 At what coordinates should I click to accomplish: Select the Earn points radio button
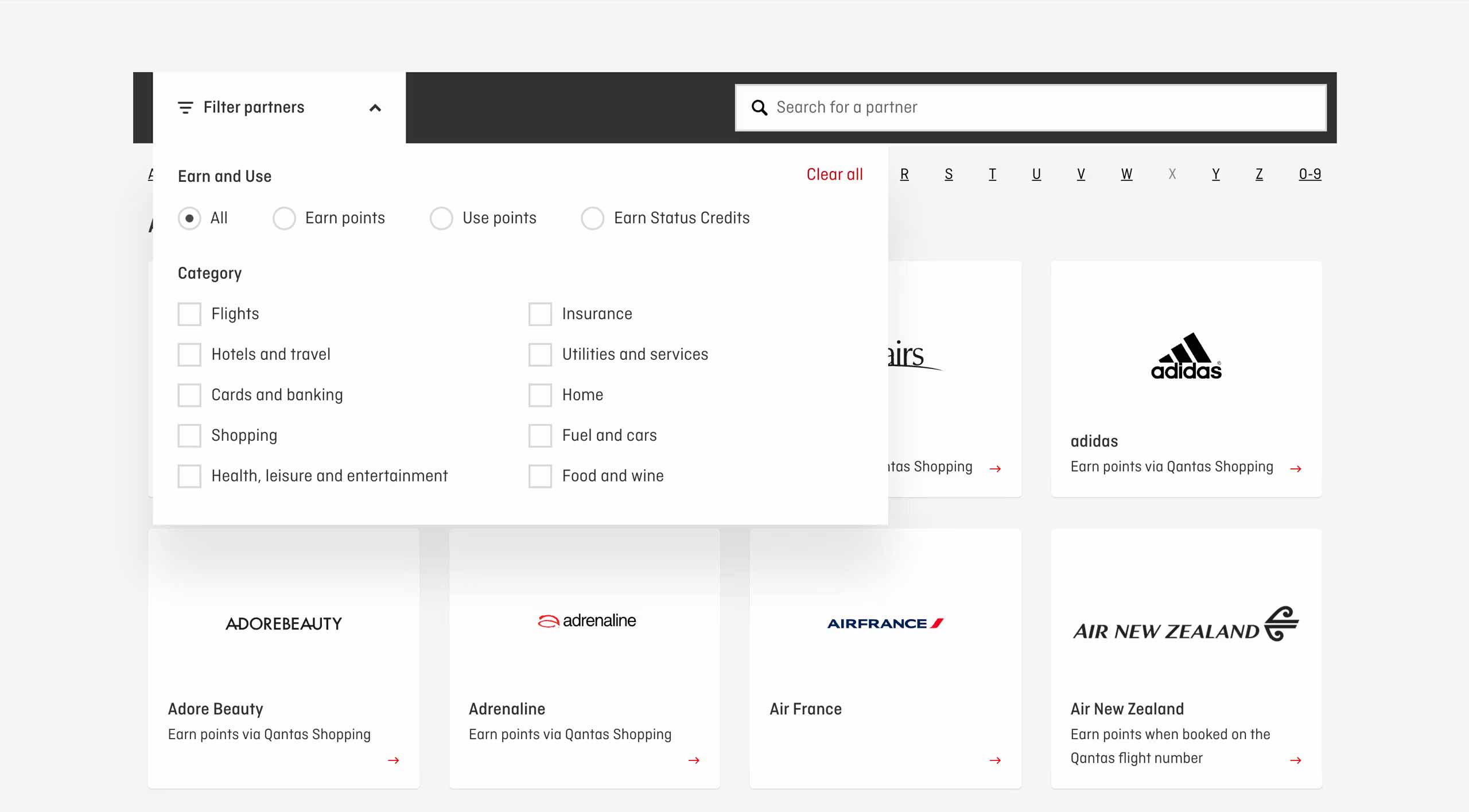(284, 218)
